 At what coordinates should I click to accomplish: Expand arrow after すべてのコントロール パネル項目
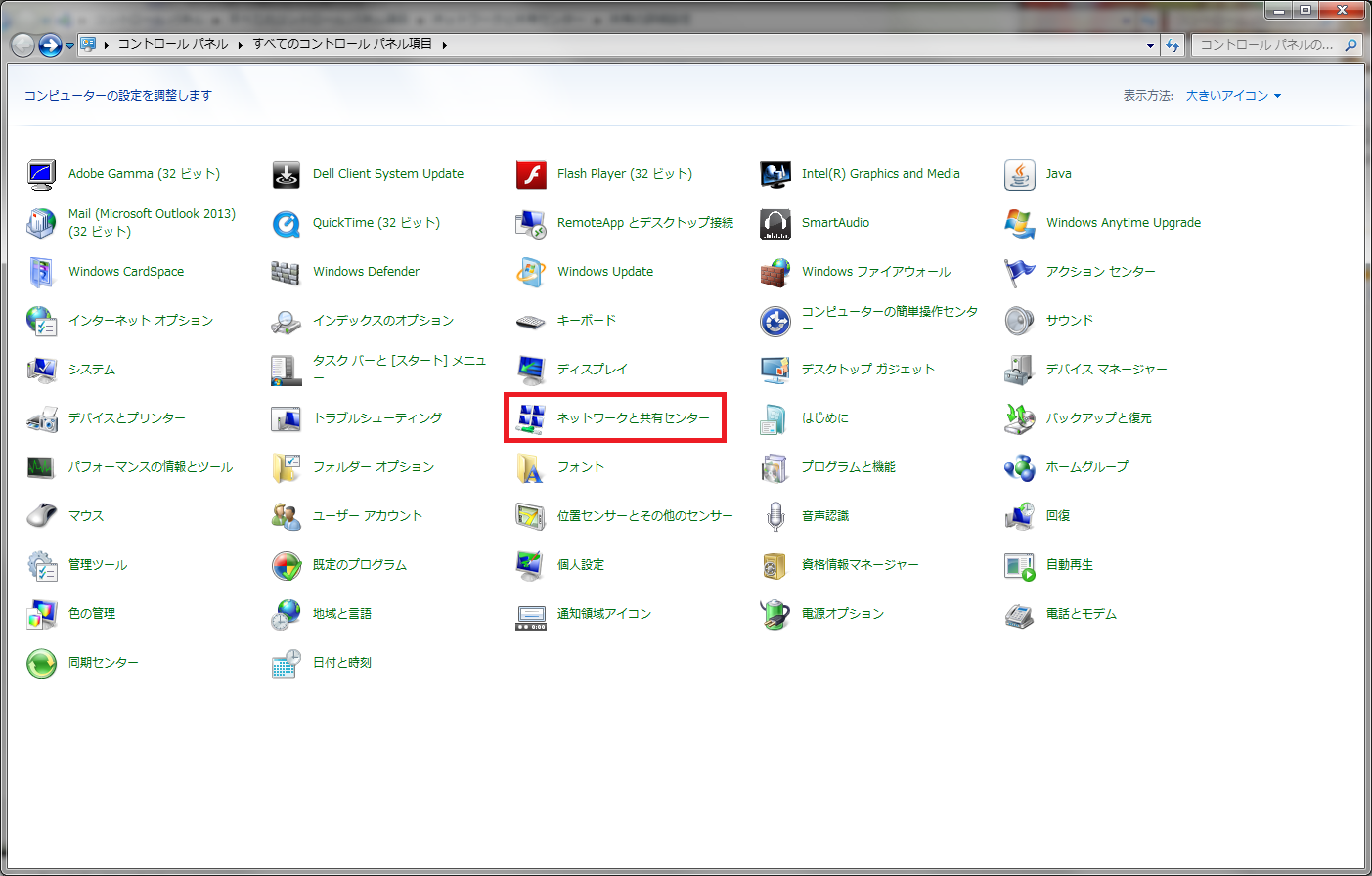444,45
